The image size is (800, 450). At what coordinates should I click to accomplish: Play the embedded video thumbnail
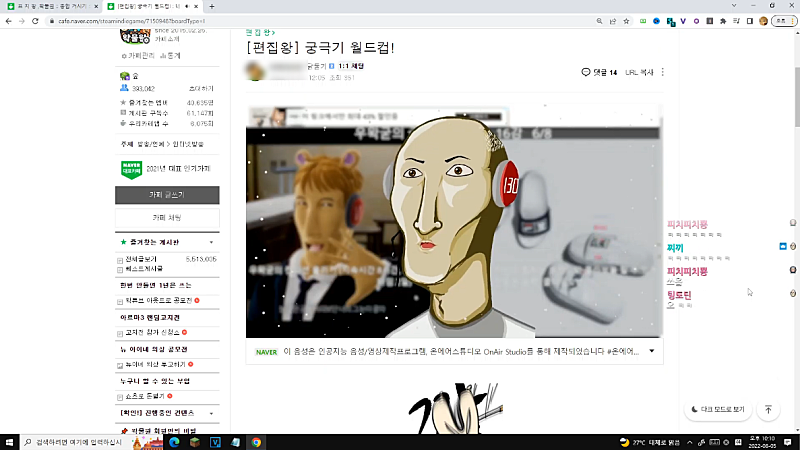(x=453, y=220)
